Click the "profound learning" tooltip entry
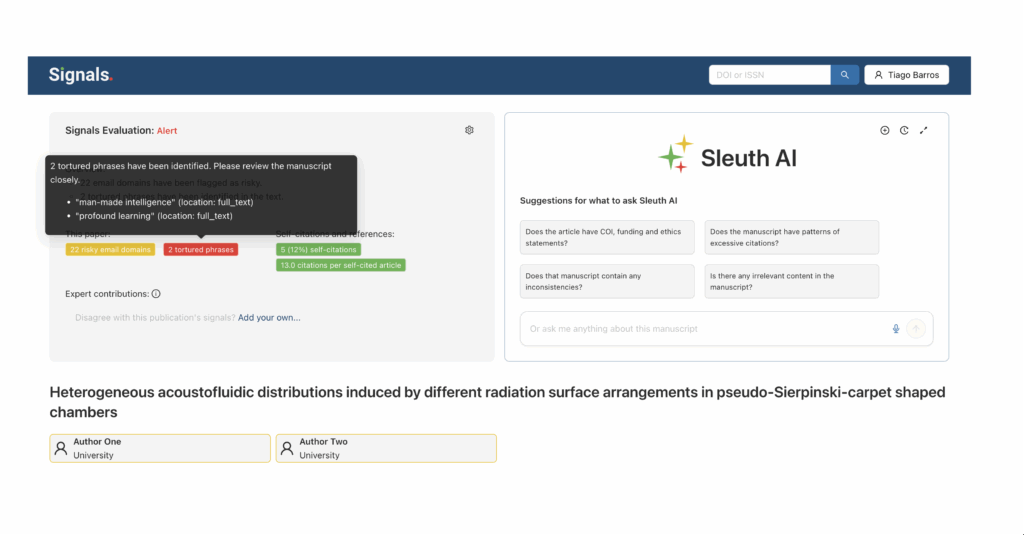1024x535 pixels. click(153, 216)
